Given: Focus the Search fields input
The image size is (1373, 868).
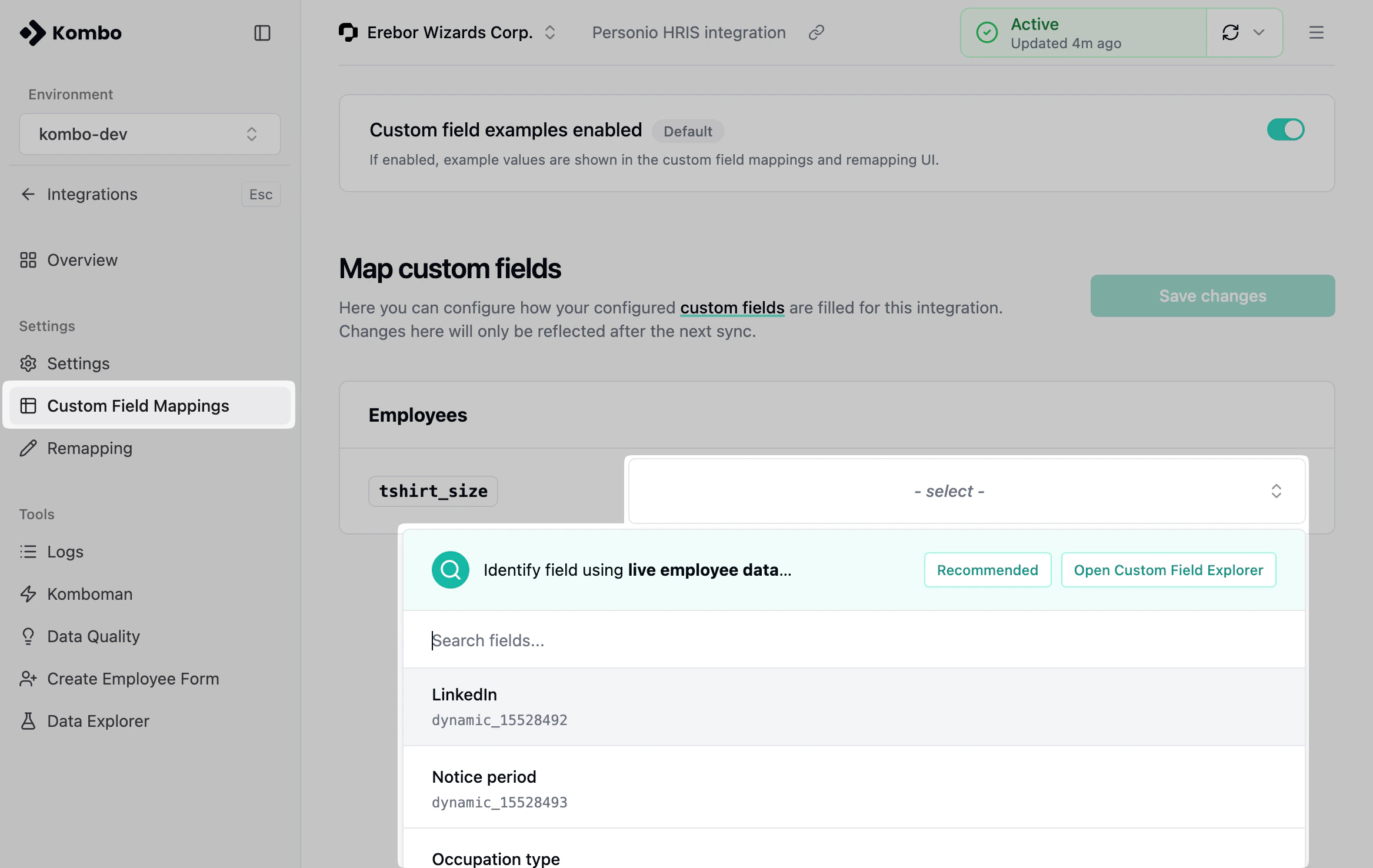Looking at the screenshot, I should [x=854, y=640].
